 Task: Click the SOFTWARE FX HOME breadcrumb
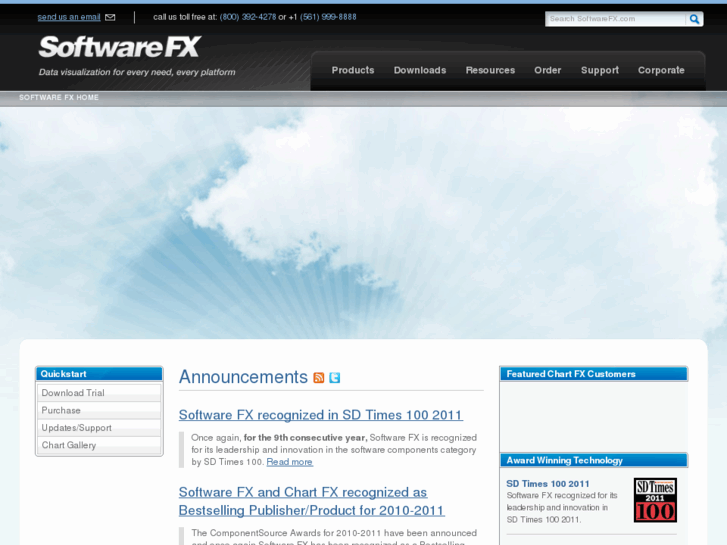(59, 97)
